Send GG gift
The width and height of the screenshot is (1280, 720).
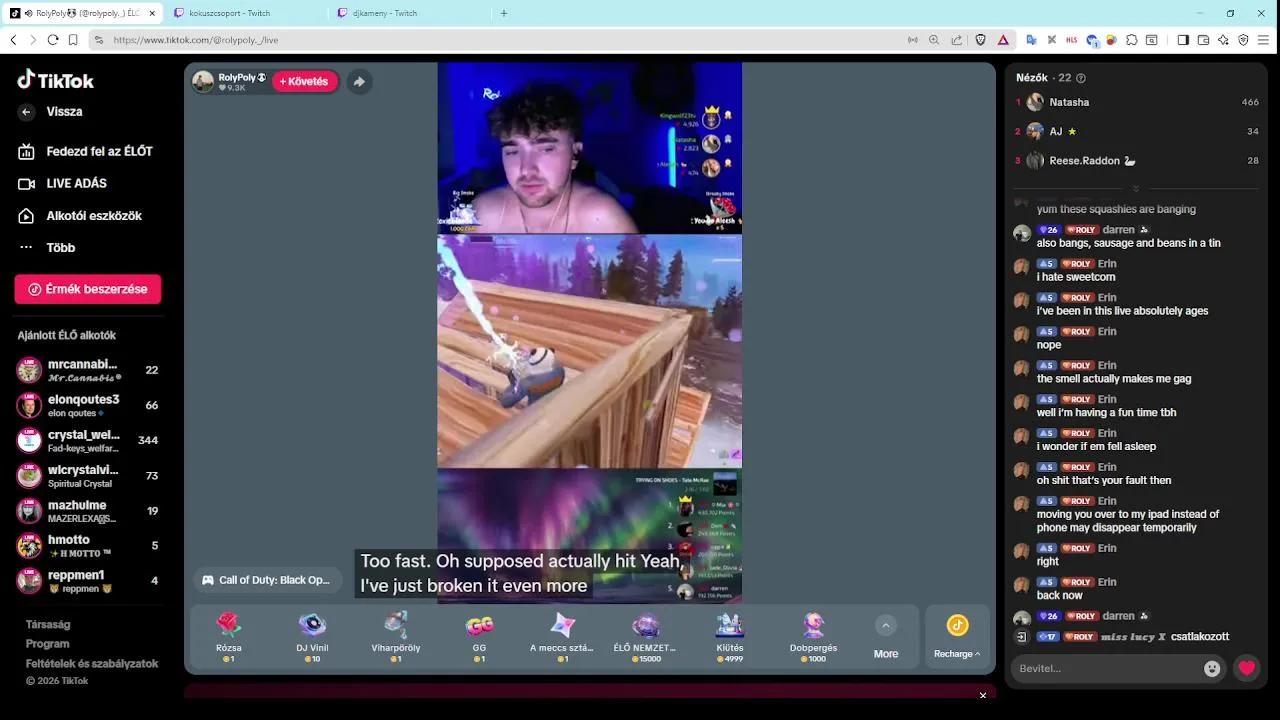tap(479, 637)
